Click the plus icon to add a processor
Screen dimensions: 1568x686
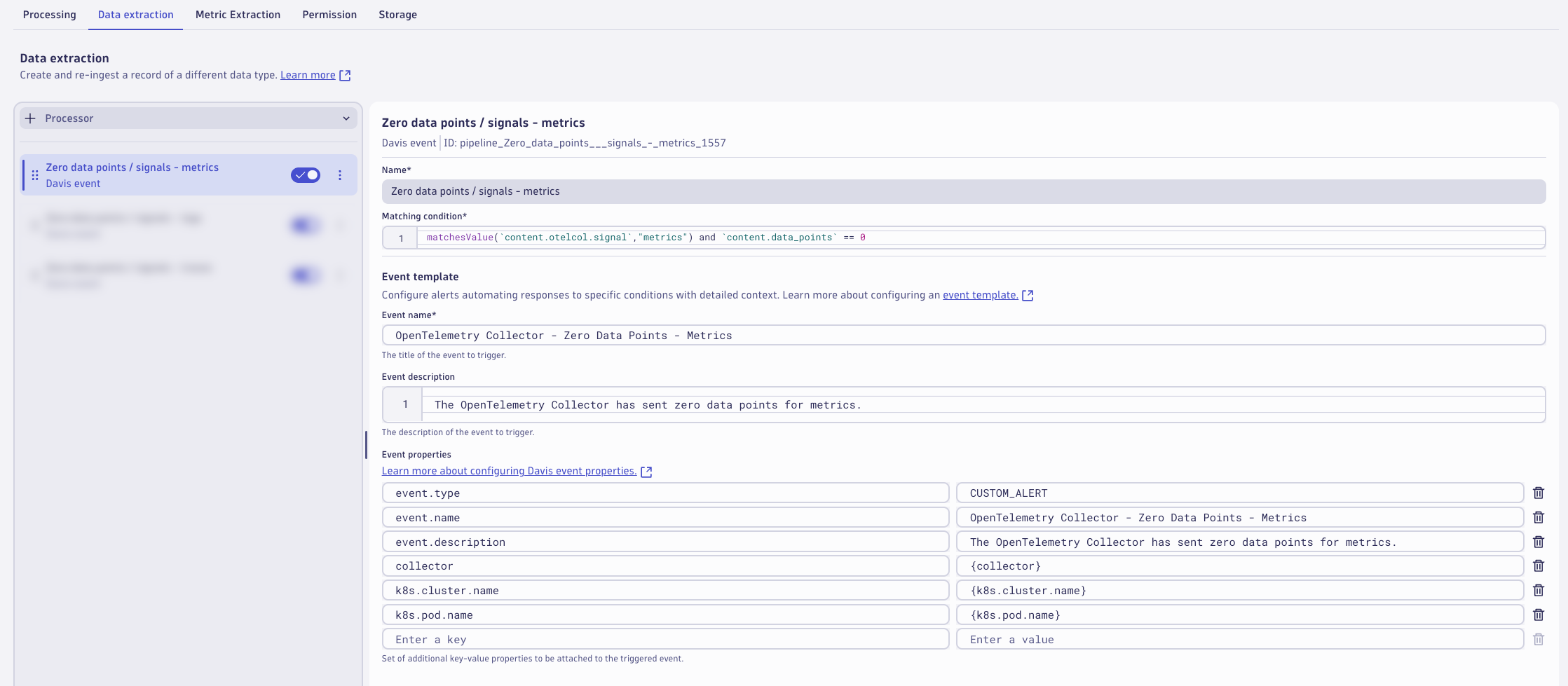30,118
